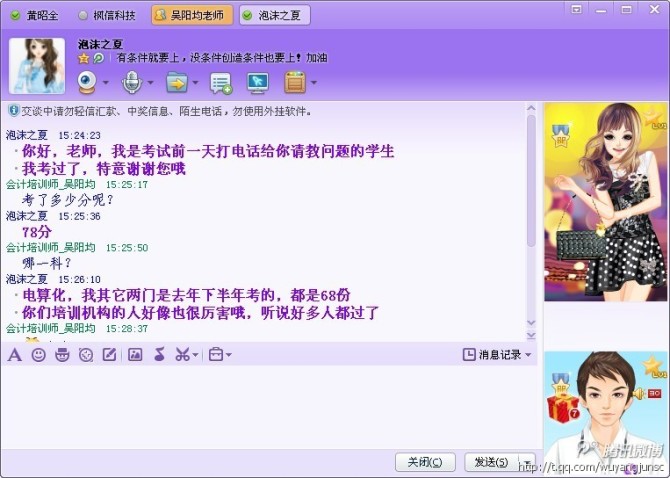Click the send file folder icon
Screen dimensions: 670x478
pos(177,82)
